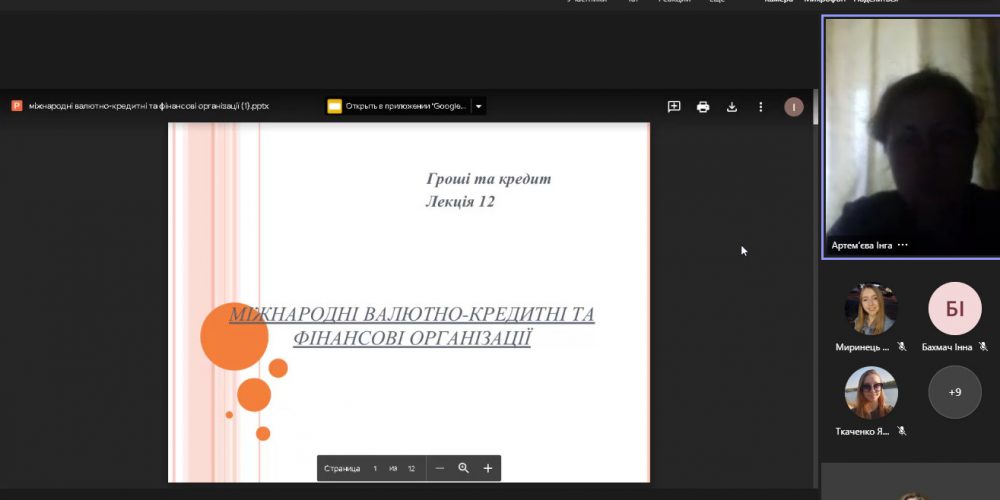Select Артем'єва Інга video tile

coord(910,135)
